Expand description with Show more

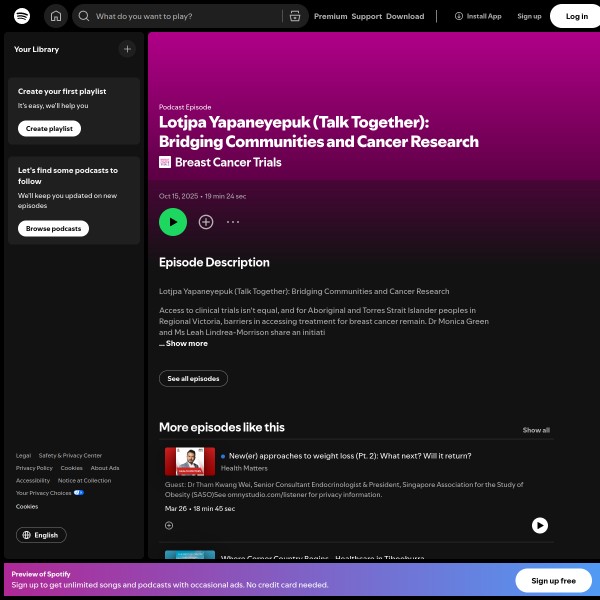point(186,343)
